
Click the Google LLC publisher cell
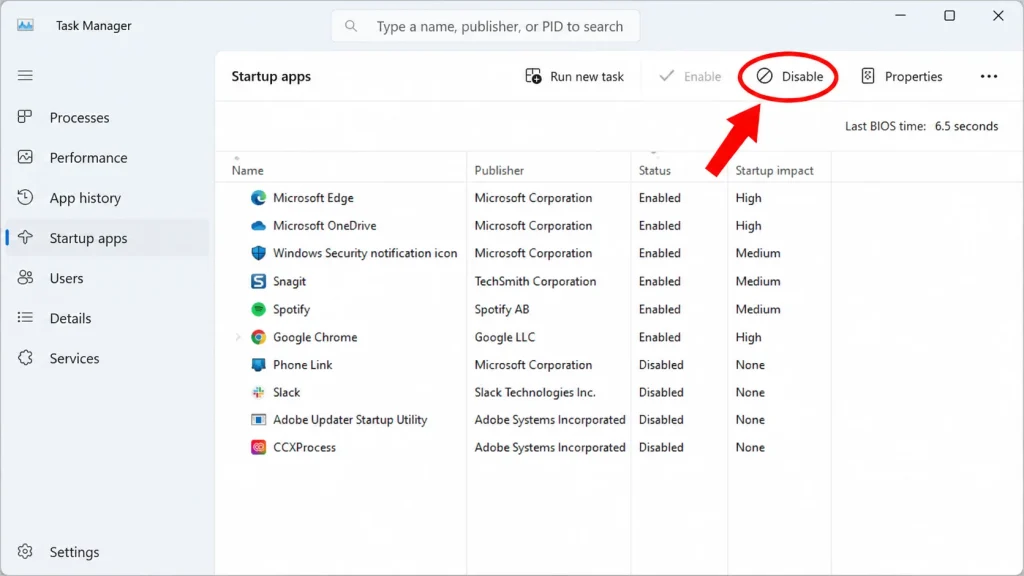(504, 337)
